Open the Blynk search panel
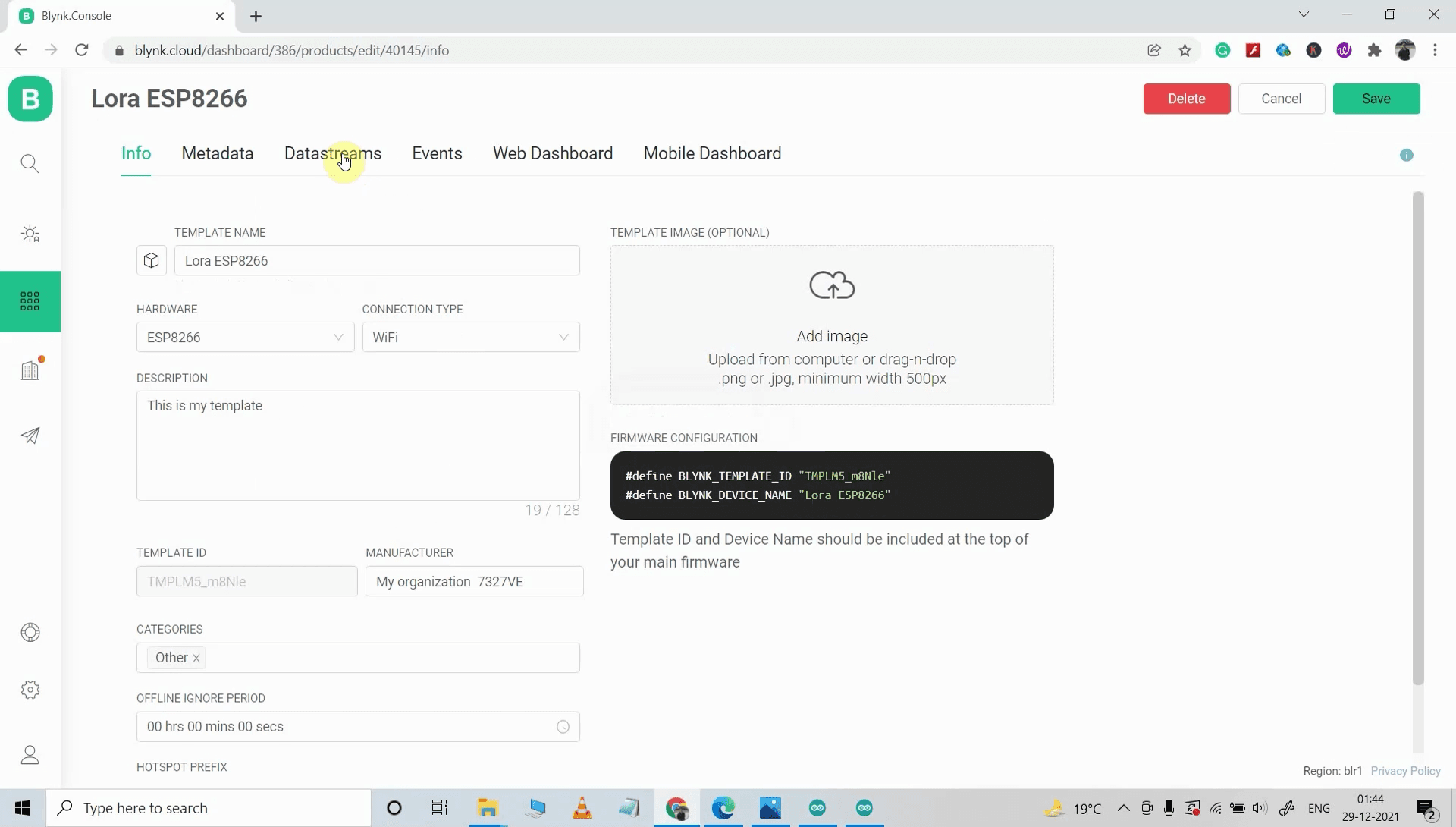Viewport: 1456px width, 827px height. point(30,162)
